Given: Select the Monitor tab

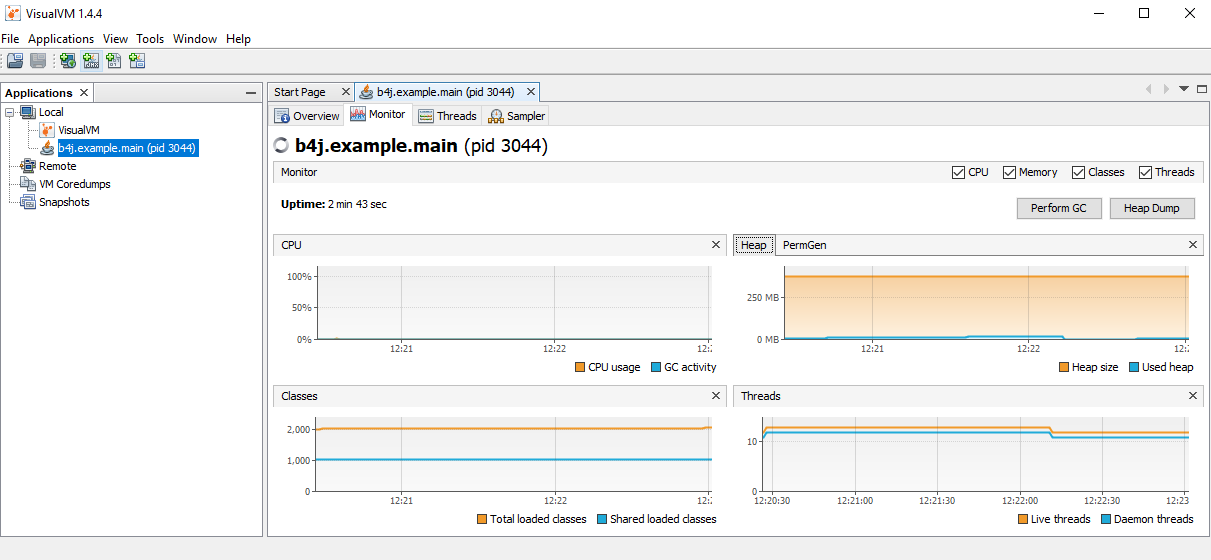Looking at the screenshot, I should click(x=378, y=115).
